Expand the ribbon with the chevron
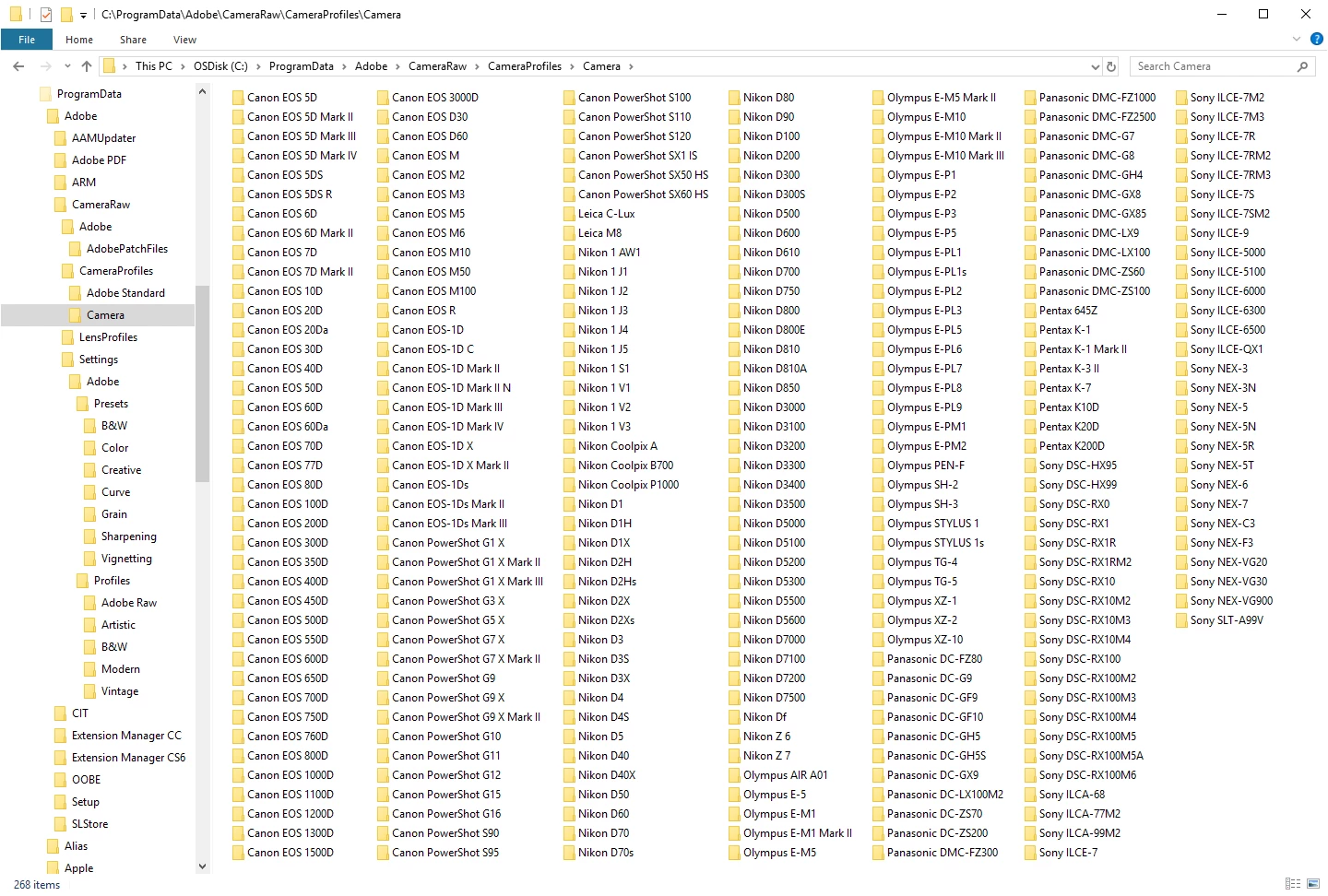The height and width of the screenshot is (896, 1328). 1297,40
